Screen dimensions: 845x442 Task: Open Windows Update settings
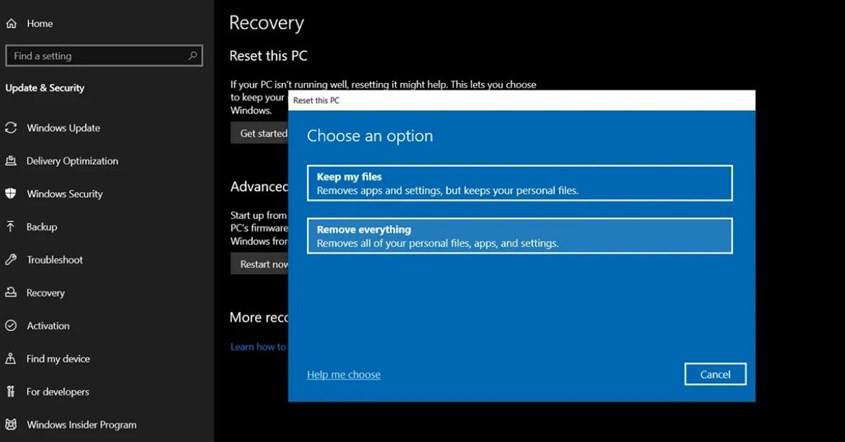pyautogui.click(x=64, y=128)
